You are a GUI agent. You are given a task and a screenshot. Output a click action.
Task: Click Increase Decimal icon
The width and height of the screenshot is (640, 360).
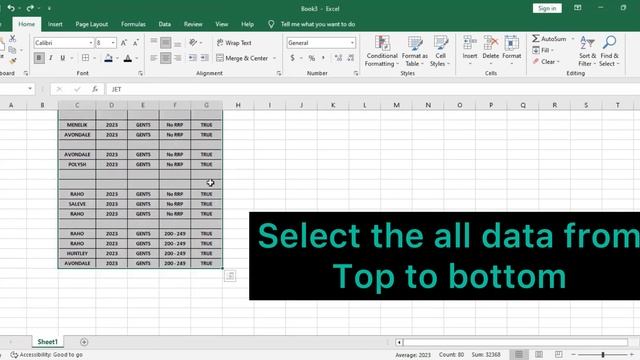point(338,58)
